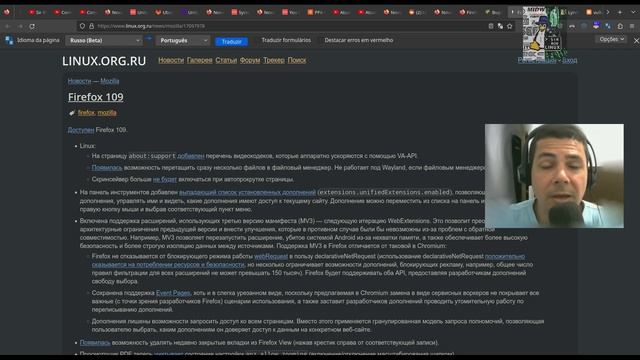Open Трекер in the site navigation
Image resolution: width=640 pixels, height=360 pixels.
pos(274,60)
